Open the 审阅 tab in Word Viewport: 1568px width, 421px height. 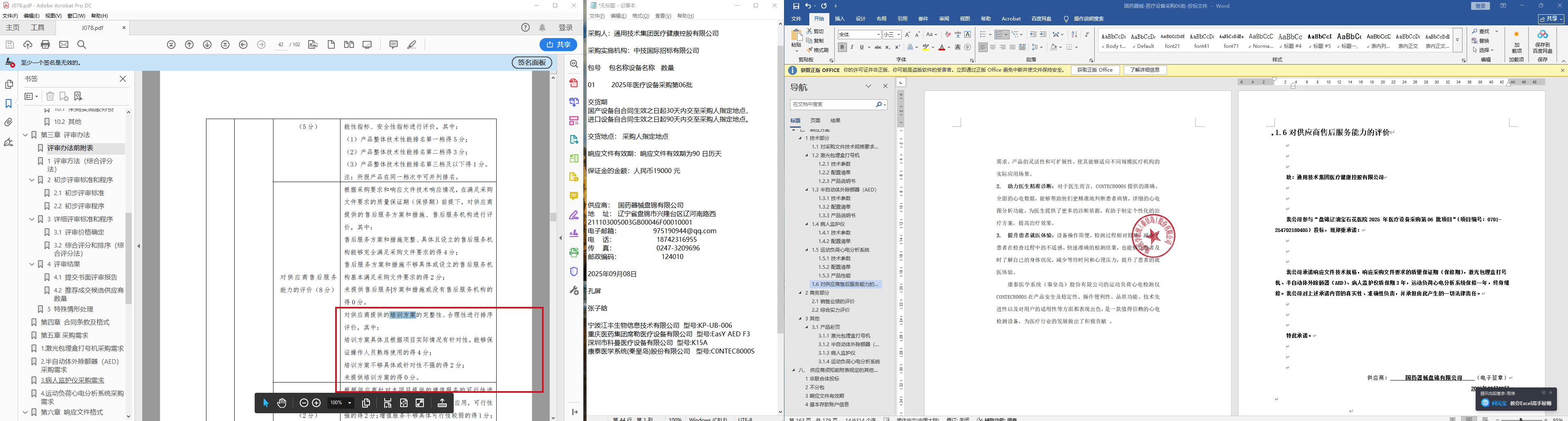click(x=944, y=19)
